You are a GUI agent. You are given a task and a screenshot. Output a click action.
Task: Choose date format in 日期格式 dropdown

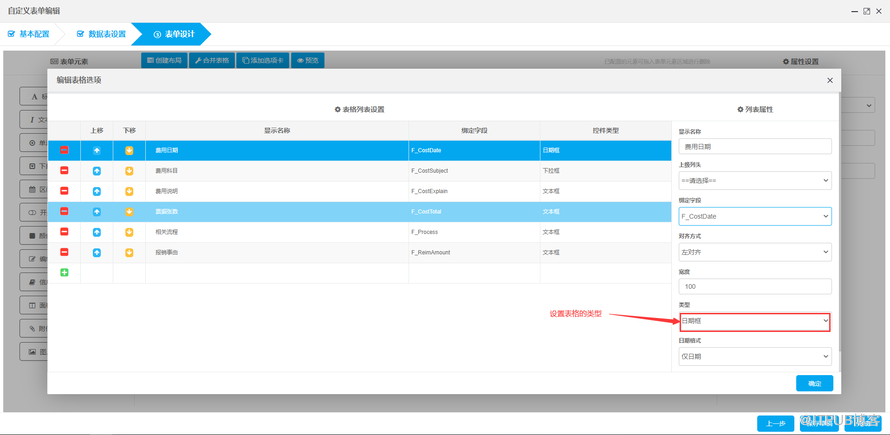click(x=755, y=356)
